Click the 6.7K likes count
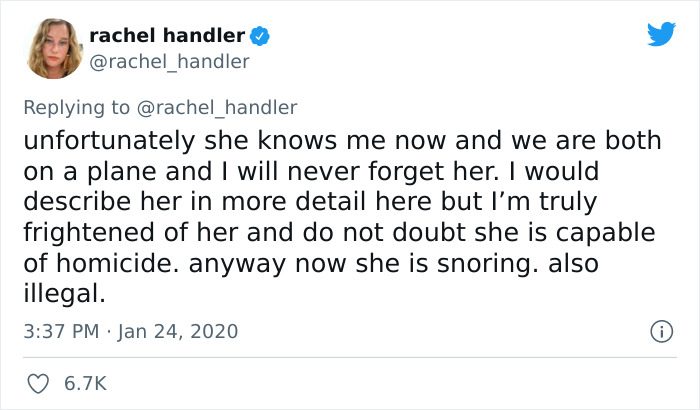Screen dimensions: 700x410 point(86,383)
